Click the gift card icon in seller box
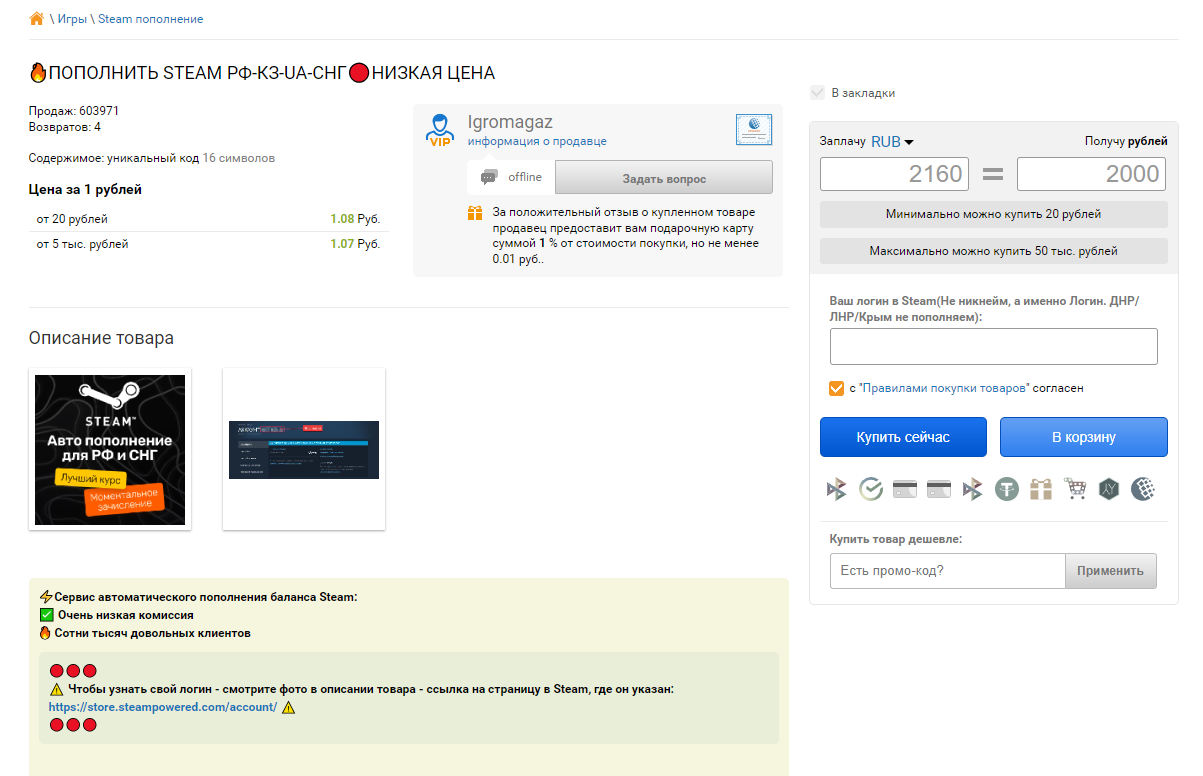Viewport: 1203px width, 776px height. [x=475, y=213]
